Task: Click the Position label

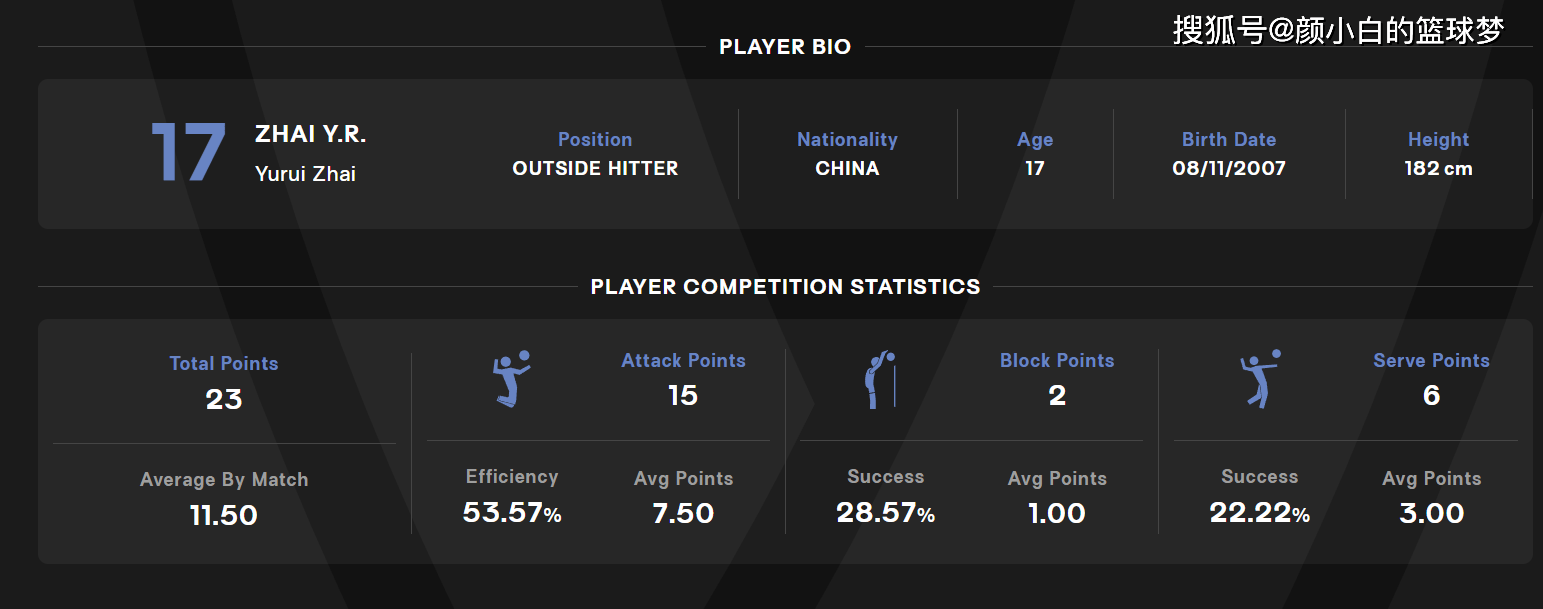Action: coord(595,140)
